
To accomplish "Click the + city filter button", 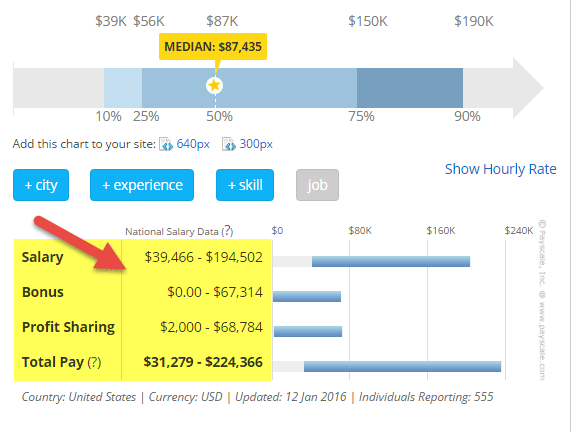I will click(41, 185).
